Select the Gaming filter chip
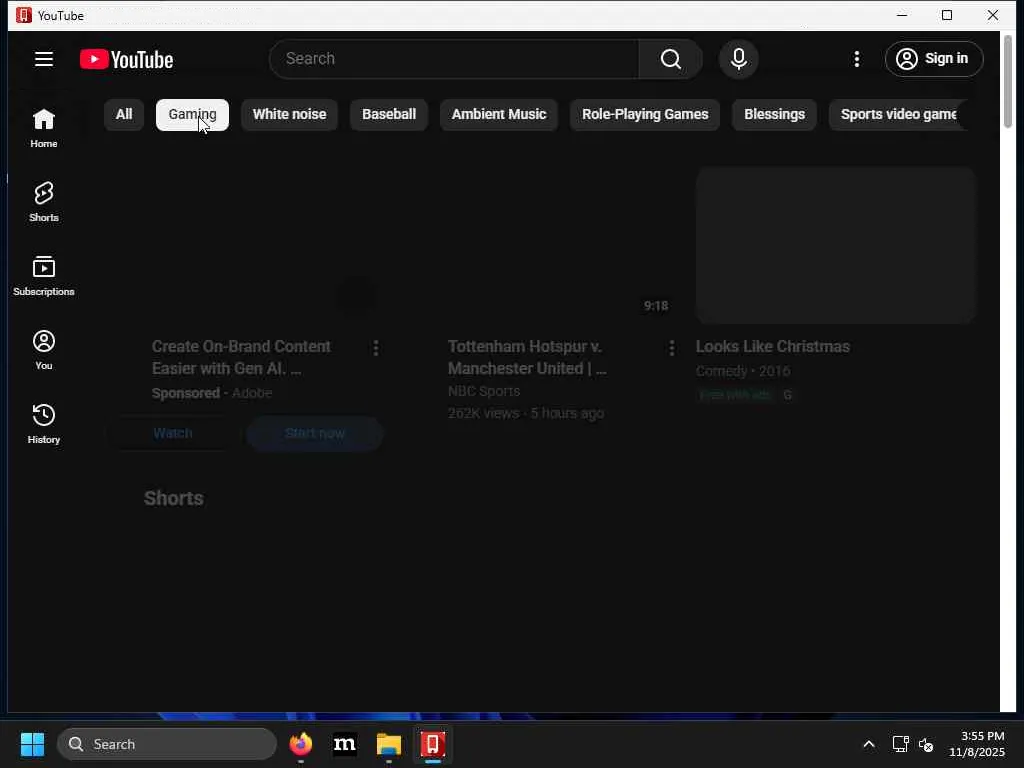Viewport: 1024px width, 768px height. tap(193, 114)
